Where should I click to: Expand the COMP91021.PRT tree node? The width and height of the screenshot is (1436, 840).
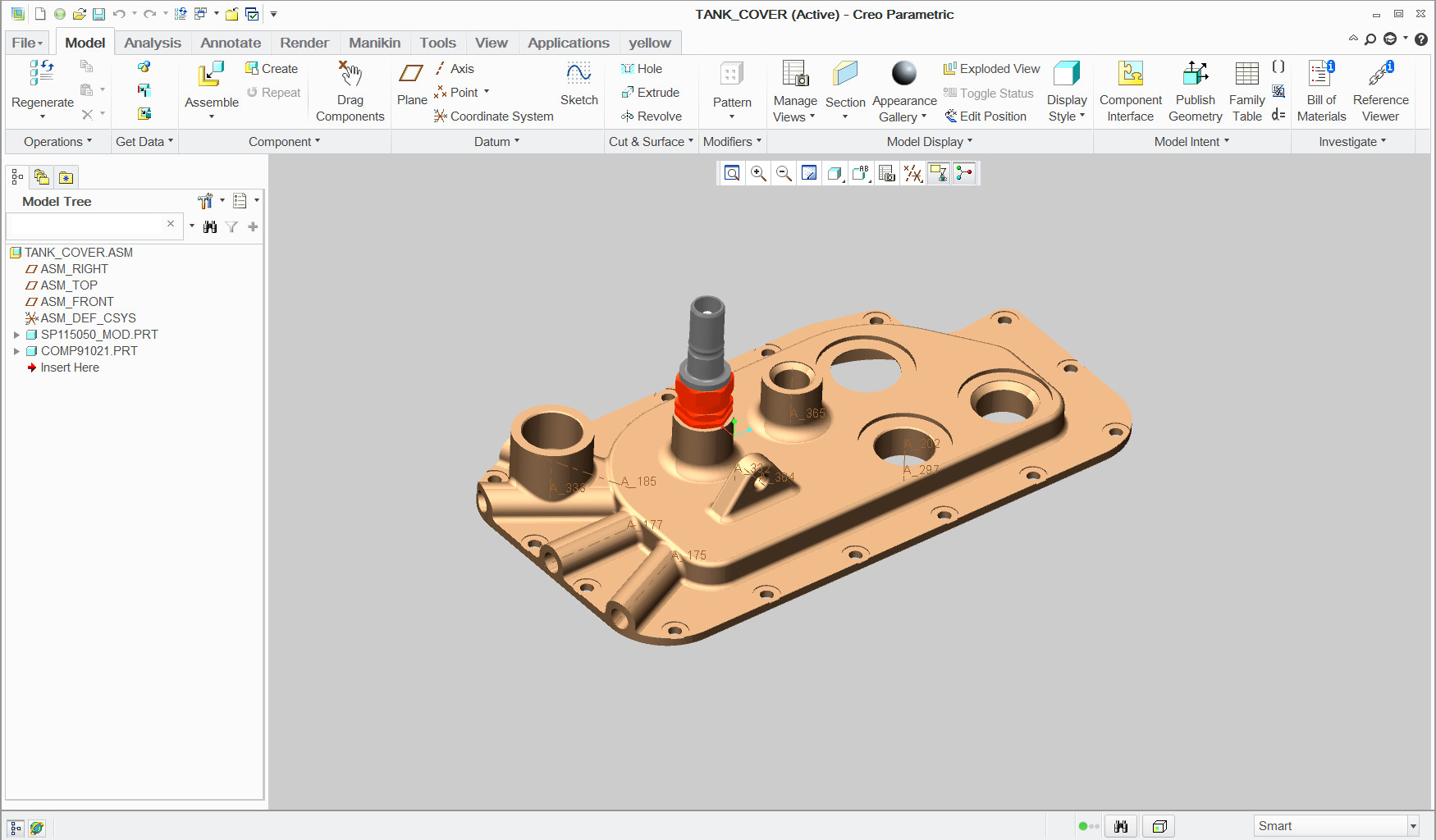(x=16, y=351)
